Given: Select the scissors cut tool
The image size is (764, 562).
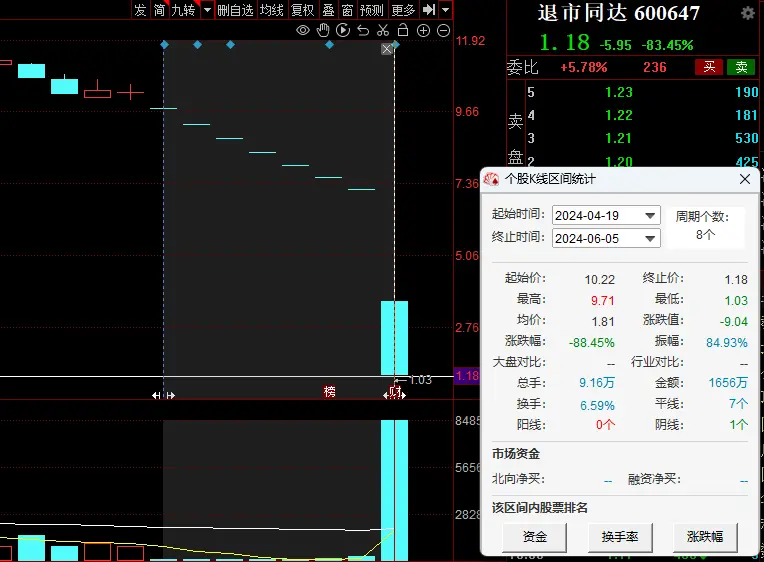Looking at the screenshot, I should (383, 31).
